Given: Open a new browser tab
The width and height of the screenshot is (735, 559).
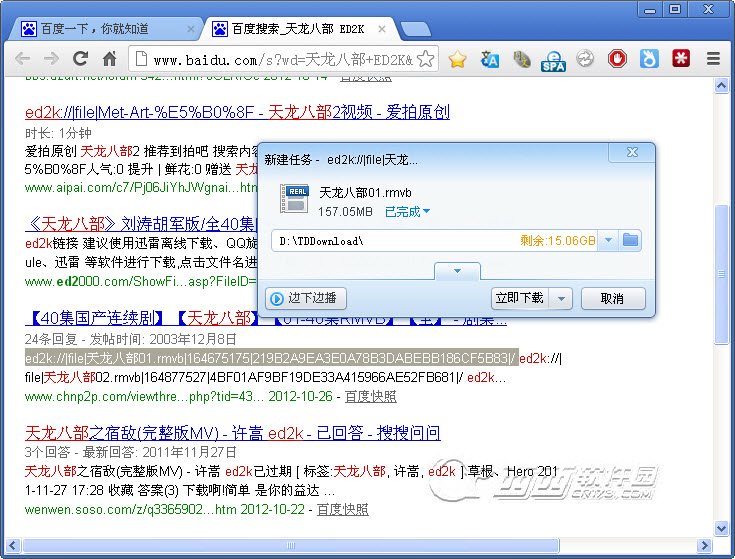Looking at the screenshot, I should pos(416,29).
